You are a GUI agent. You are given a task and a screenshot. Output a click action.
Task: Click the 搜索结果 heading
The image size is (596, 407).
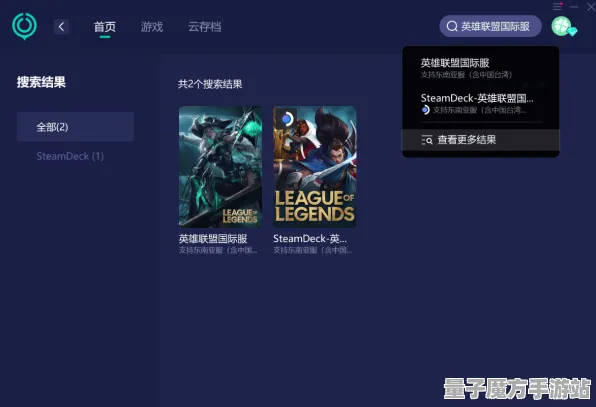pos(41,82)
